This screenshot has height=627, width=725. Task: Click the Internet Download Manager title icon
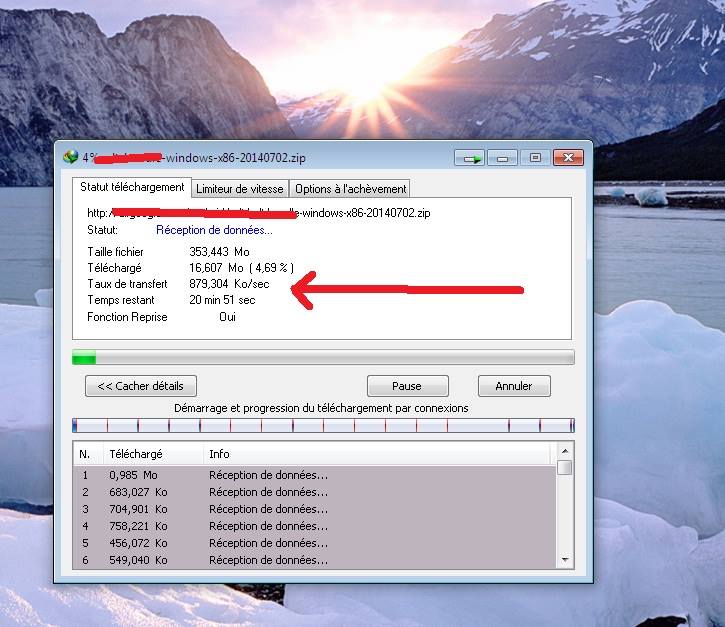click(71, 157)
